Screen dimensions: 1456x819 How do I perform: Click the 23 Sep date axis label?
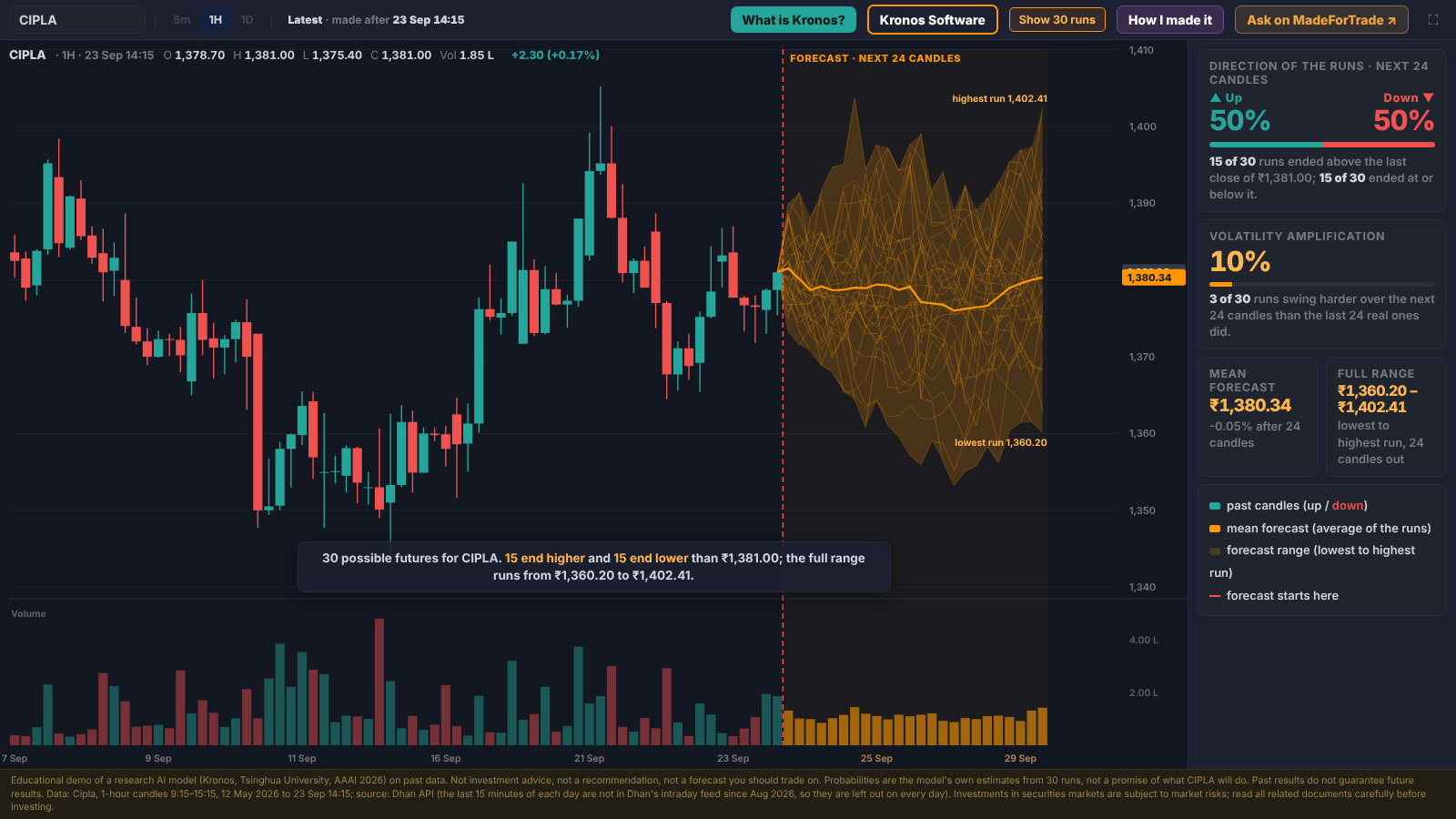click(733, 758)
